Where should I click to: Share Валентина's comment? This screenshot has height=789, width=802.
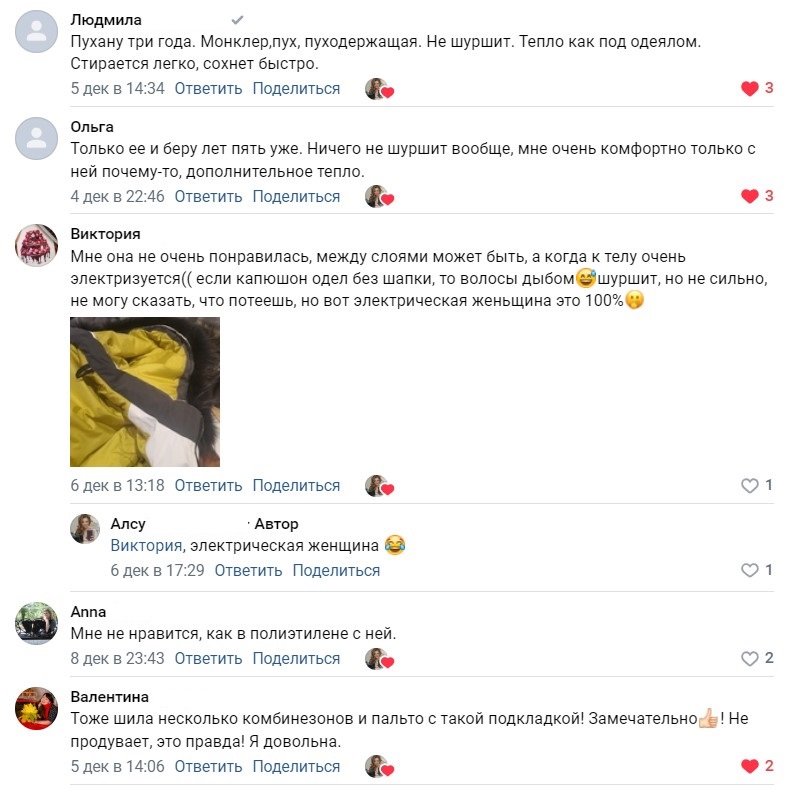[296, 767]
